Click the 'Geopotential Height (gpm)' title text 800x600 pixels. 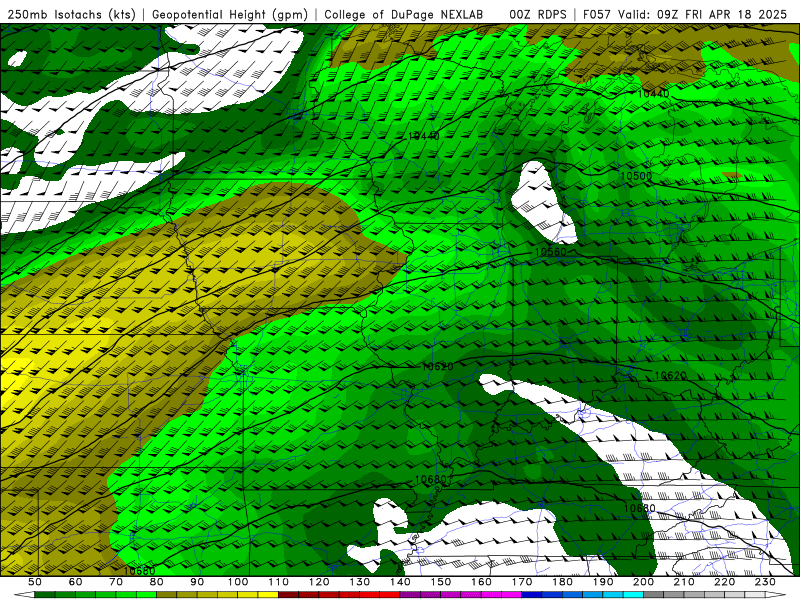coord(230,14)
